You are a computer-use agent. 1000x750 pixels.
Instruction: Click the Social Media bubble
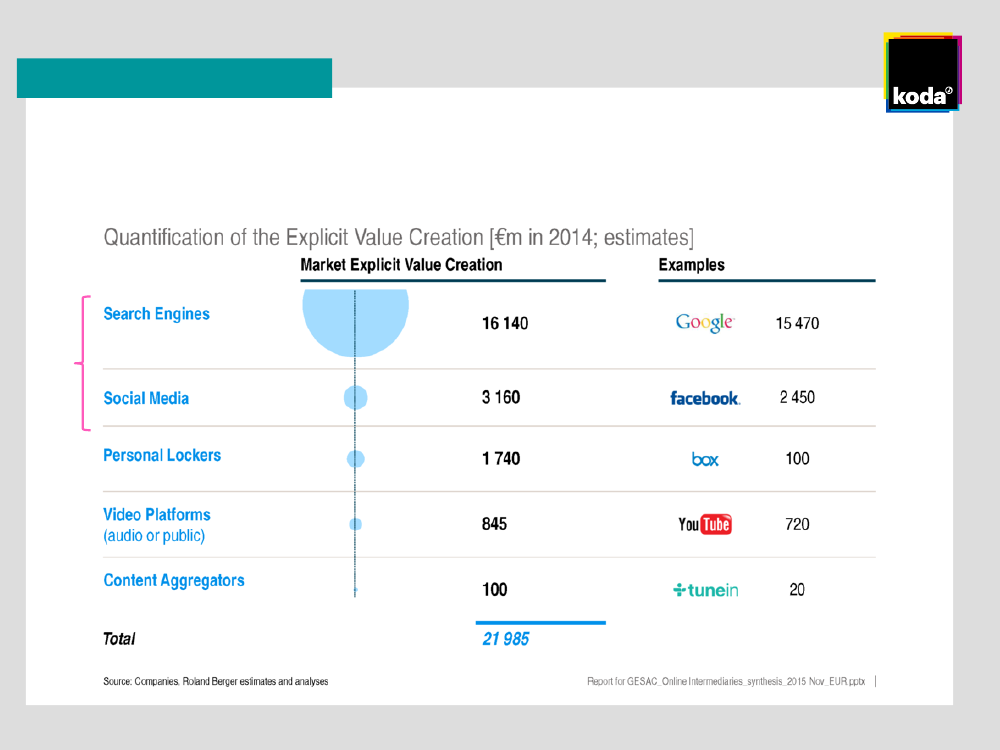pyautogui.click(x=356, y=398)
